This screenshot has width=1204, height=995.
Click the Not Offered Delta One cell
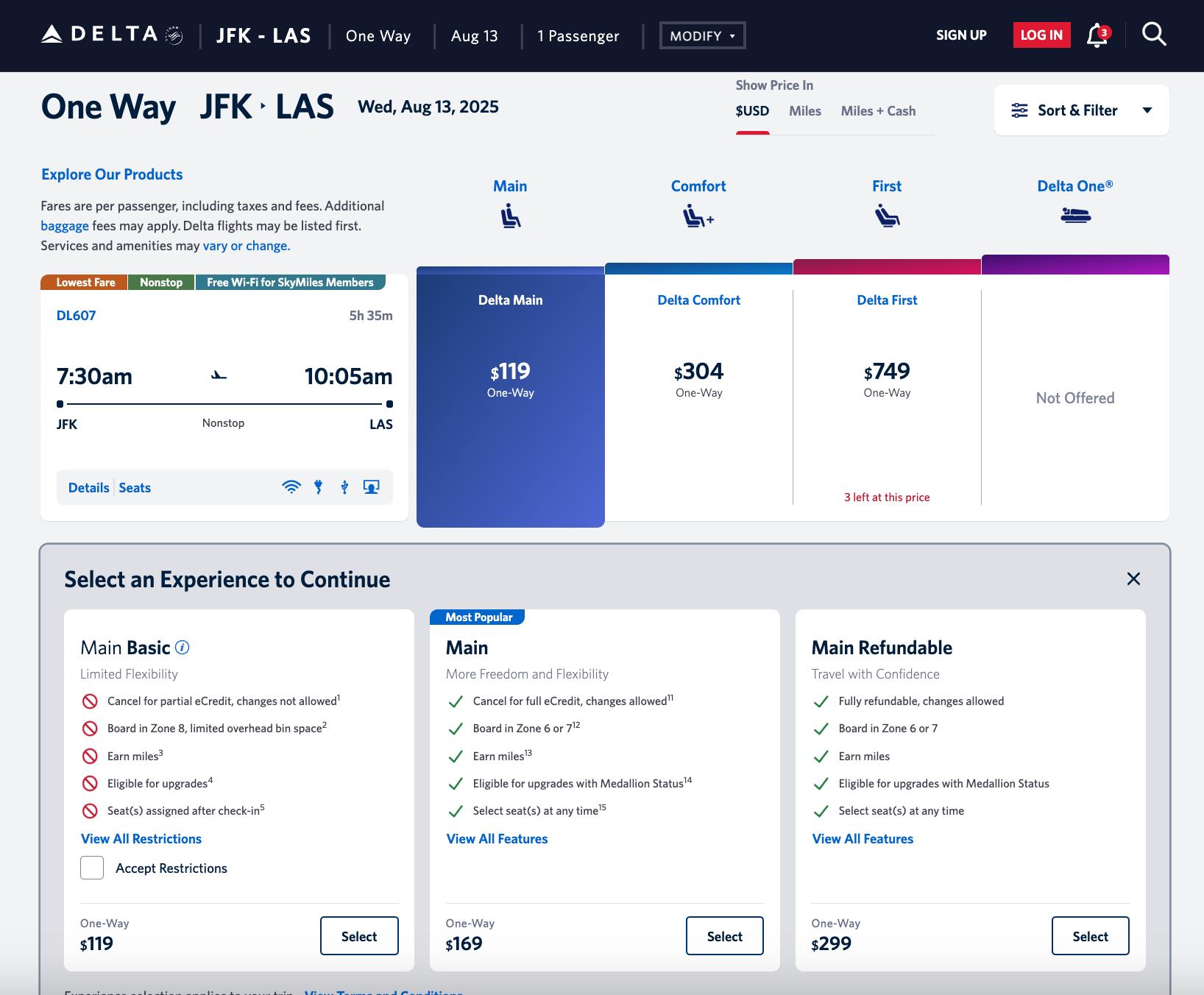(1075, 398)
